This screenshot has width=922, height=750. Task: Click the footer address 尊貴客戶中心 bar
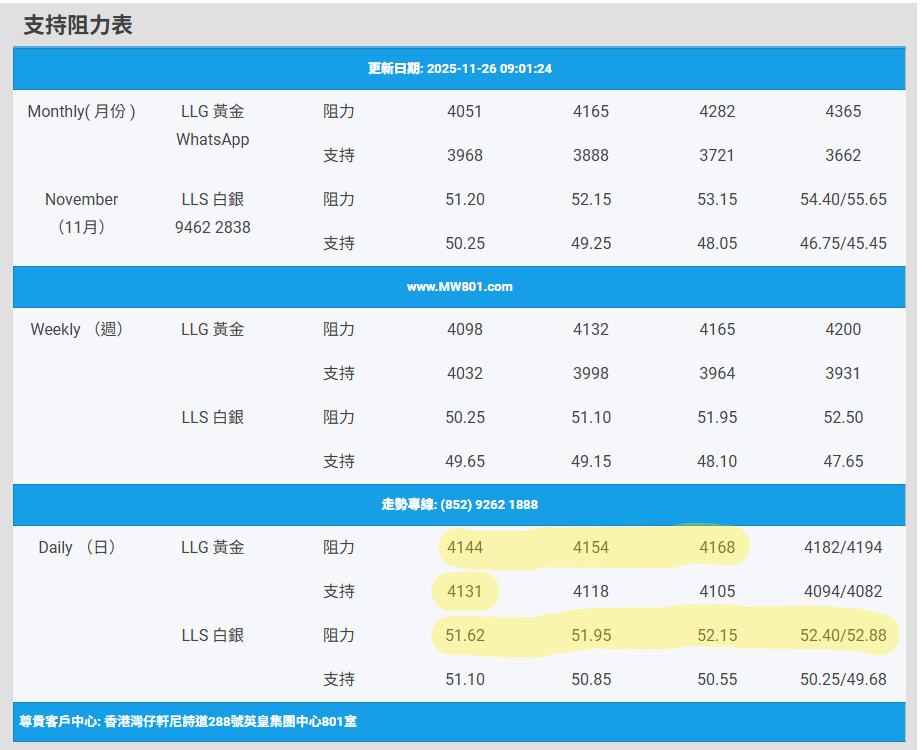pos(188,721)
